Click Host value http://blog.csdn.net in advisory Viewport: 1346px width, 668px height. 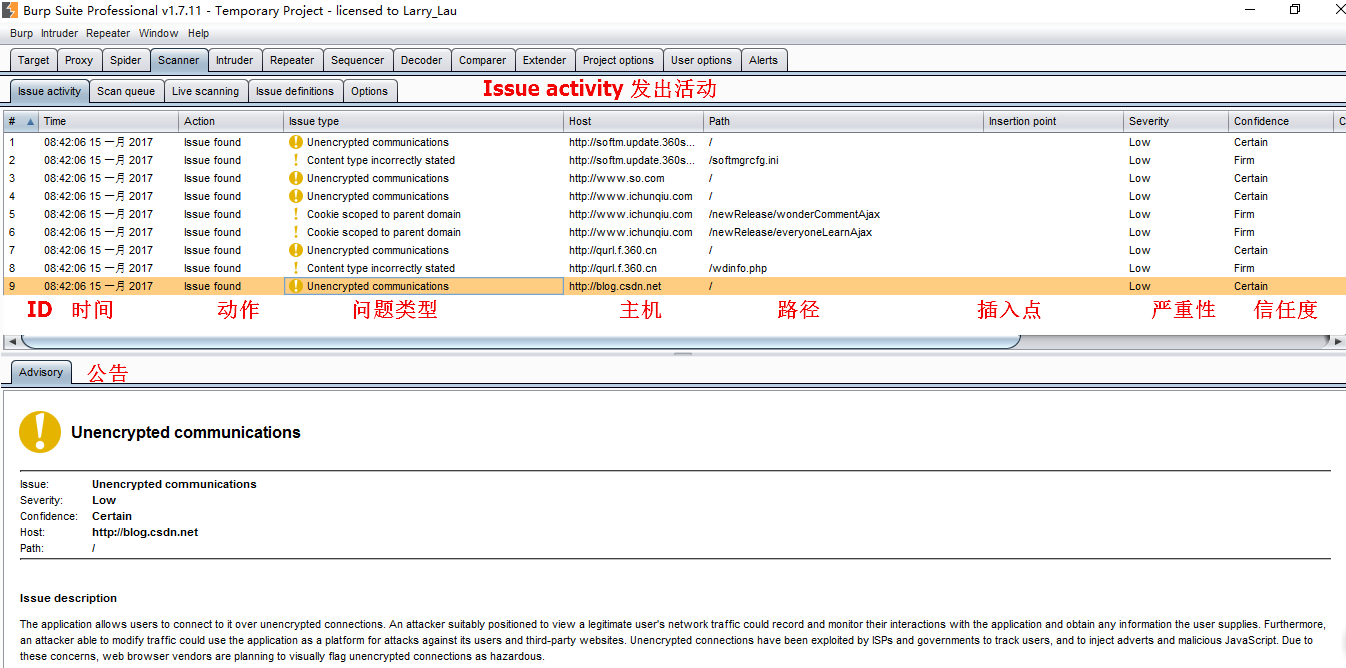(x=145, y=532)
